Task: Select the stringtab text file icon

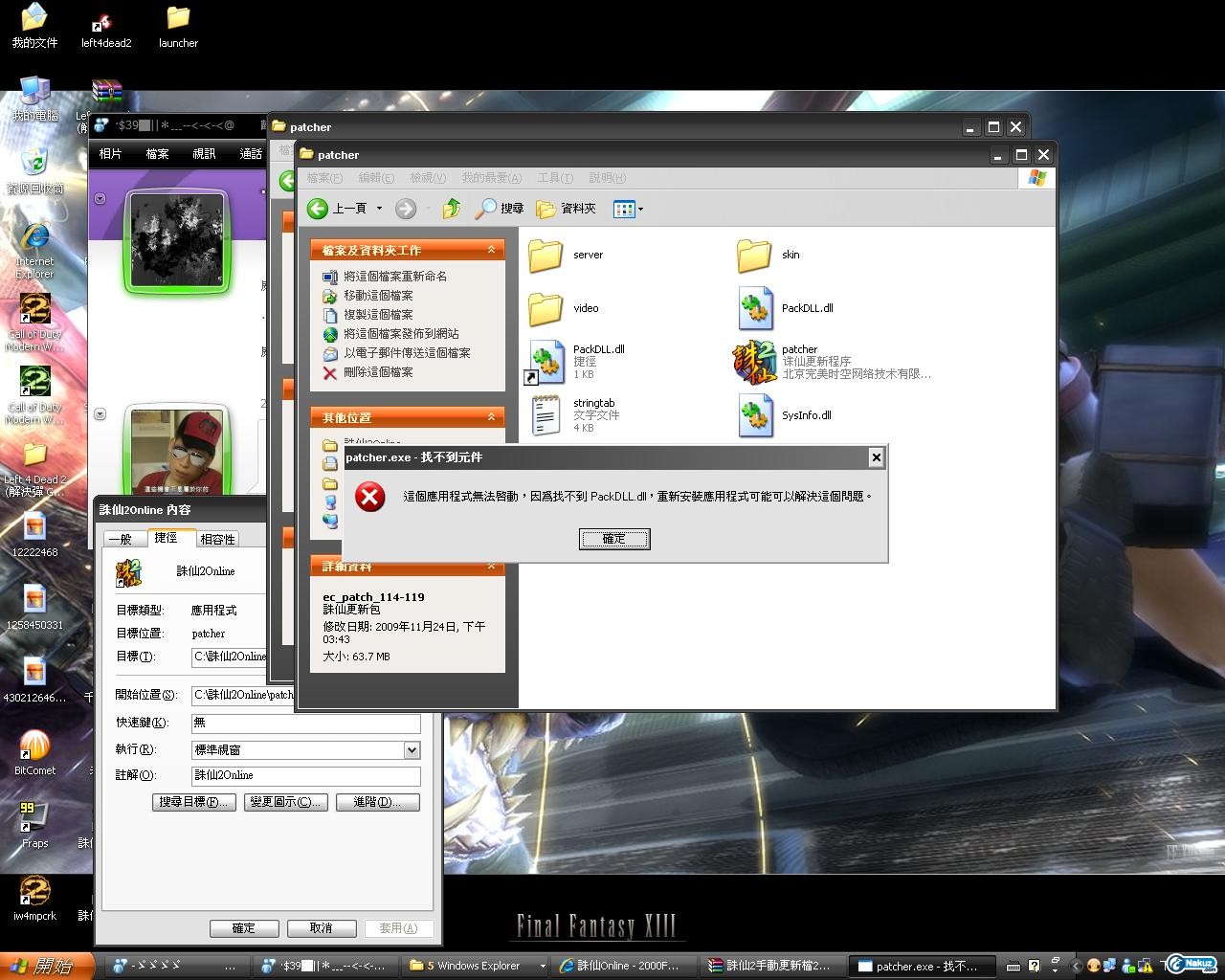Action: (546, 415)
